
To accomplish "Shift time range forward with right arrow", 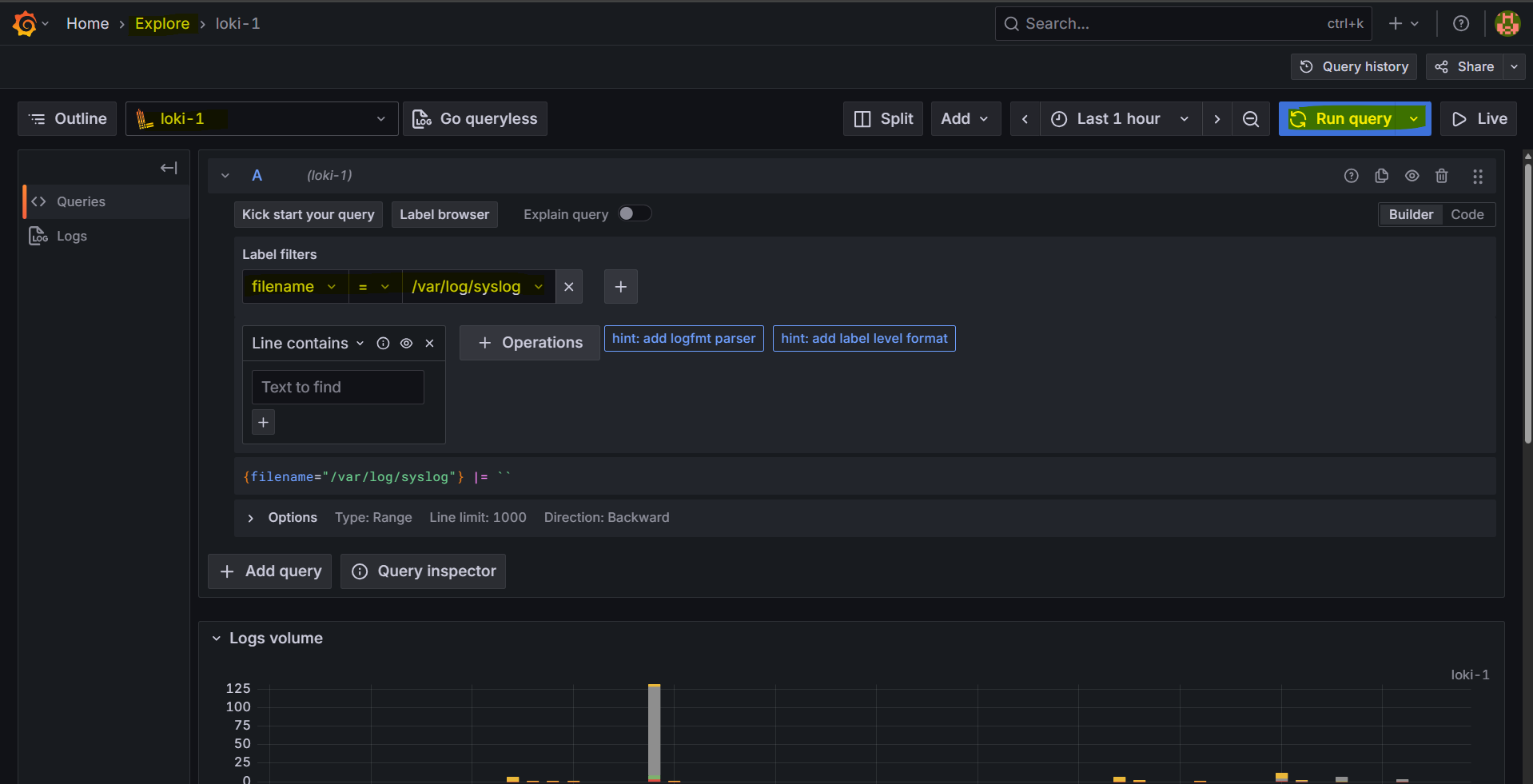I will click(1217, 119).
